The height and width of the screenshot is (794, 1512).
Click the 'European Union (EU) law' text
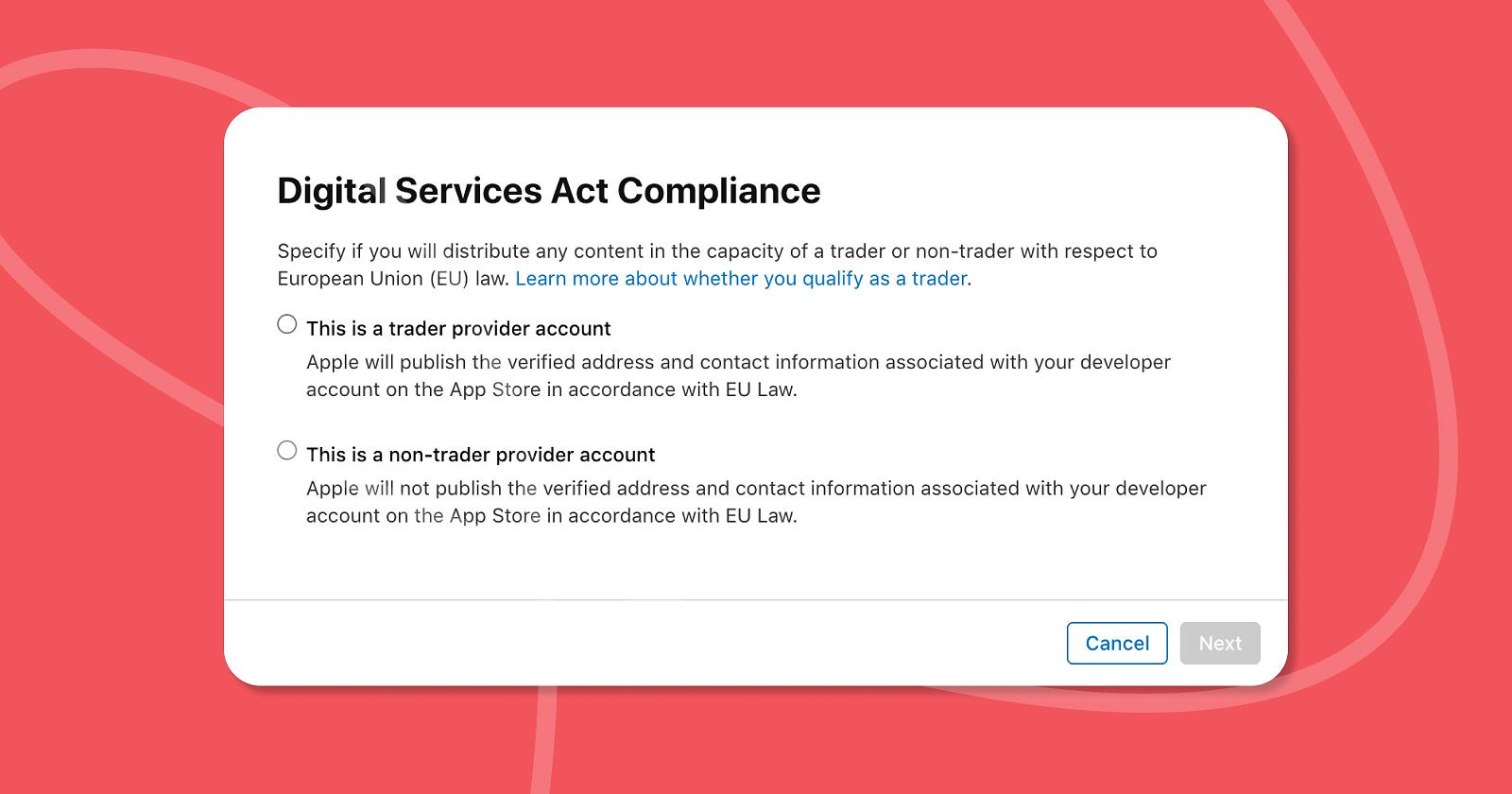coord(392,279)
